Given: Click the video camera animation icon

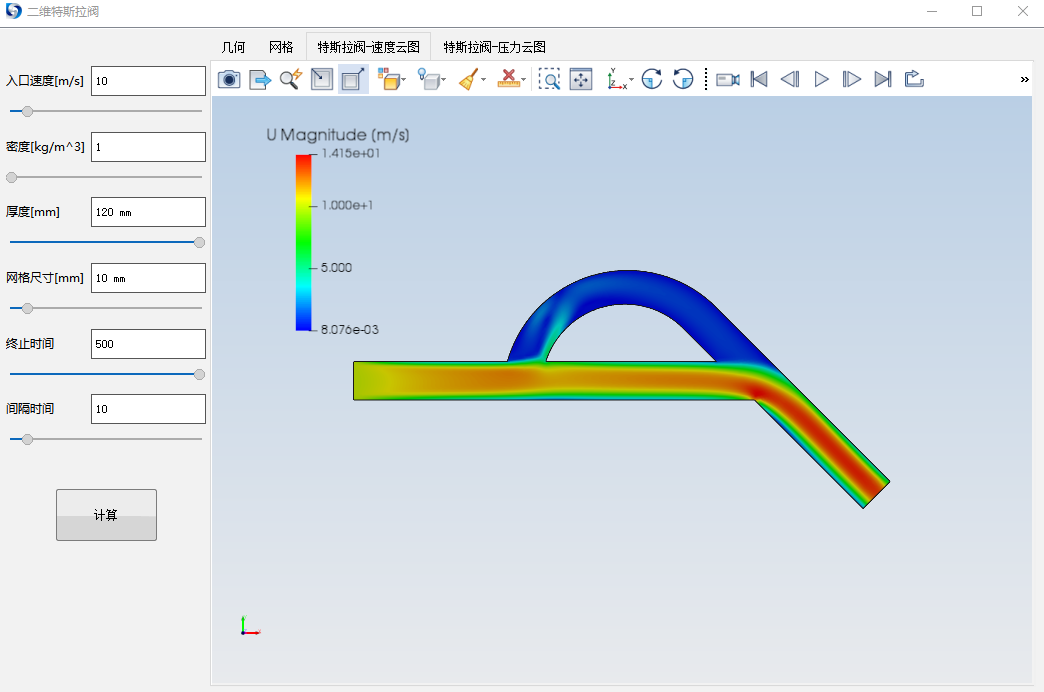Looking at the screenshot, I should point(727,80).
